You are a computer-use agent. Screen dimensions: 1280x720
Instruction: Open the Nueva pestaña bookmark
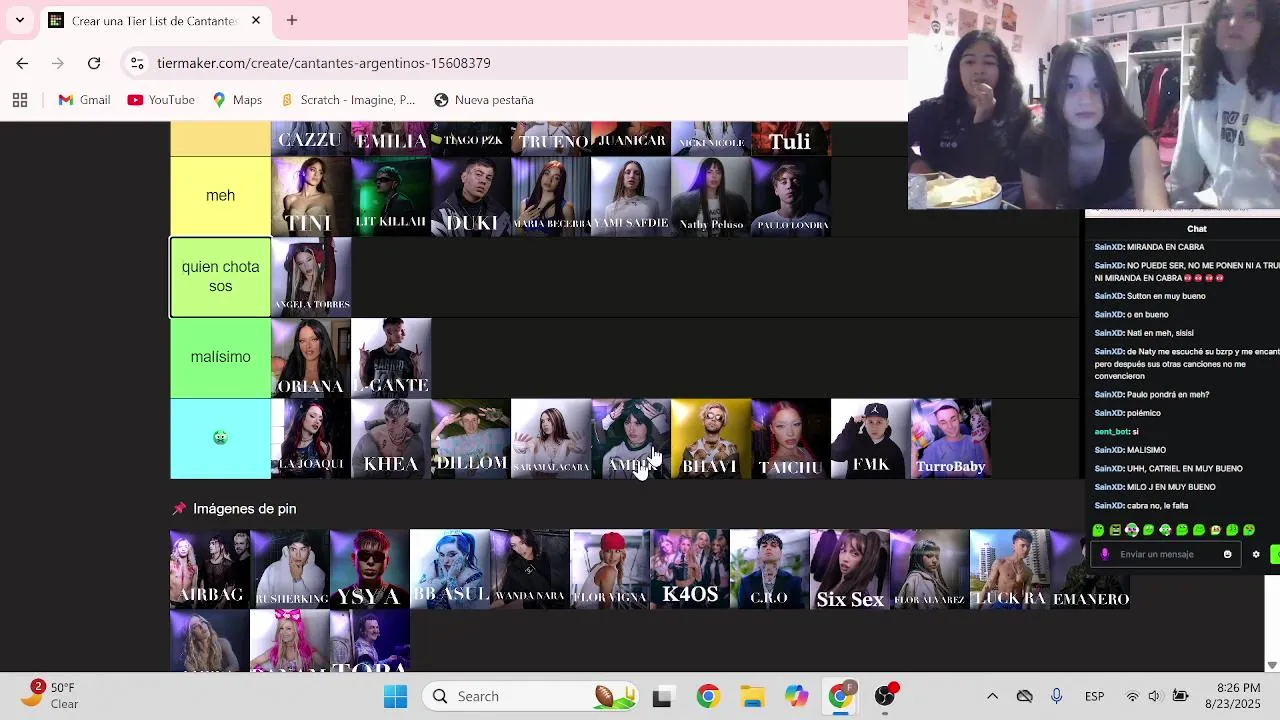(484, 100)
